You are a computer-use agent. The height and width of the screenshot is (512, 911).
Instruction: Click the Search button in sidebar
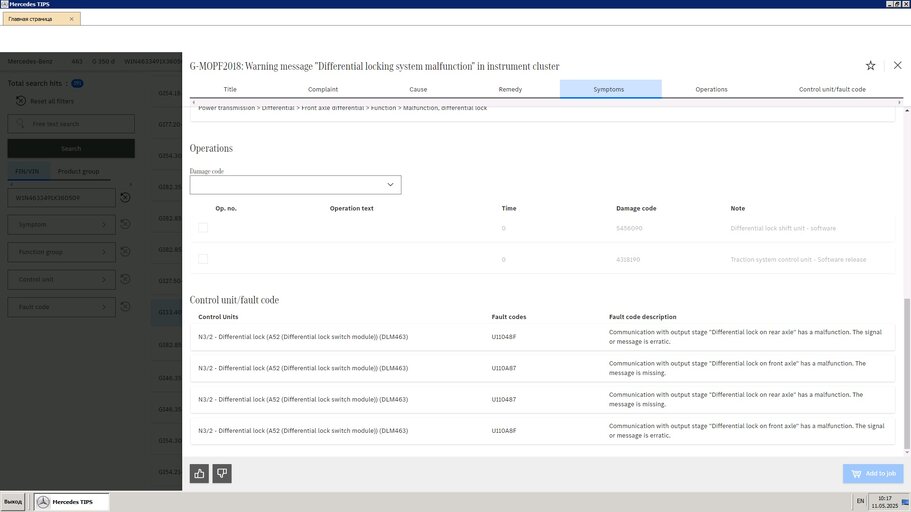pyautogui.click(x=71, y=149)
